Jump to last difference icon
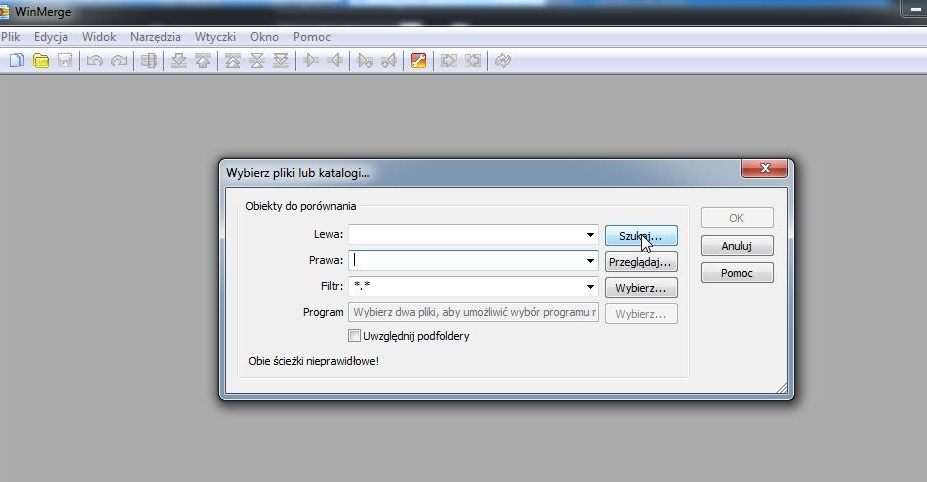Viewport: 927px width, 482px height. point(281,60)
